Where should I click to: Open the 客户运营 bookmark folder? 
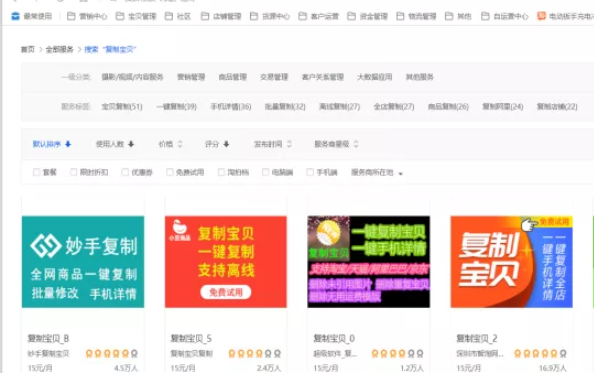pyautogui.click(x=319, y=16)
